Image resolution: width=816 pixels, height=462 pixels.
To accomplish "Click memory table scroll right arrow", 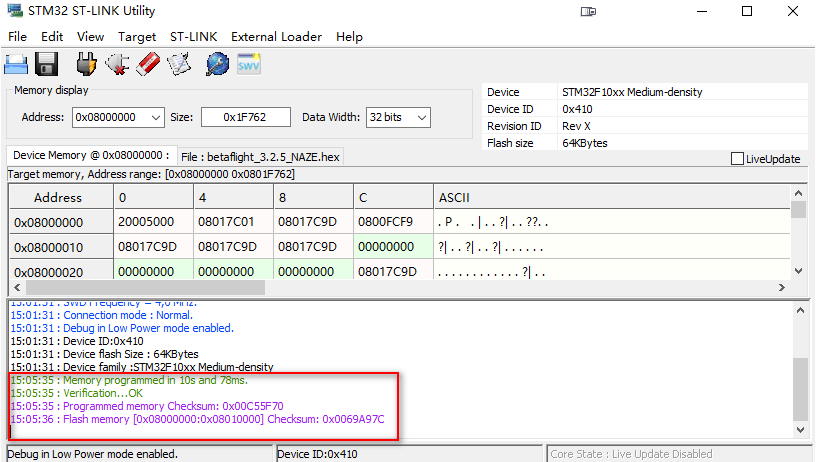I will point(782,287).
